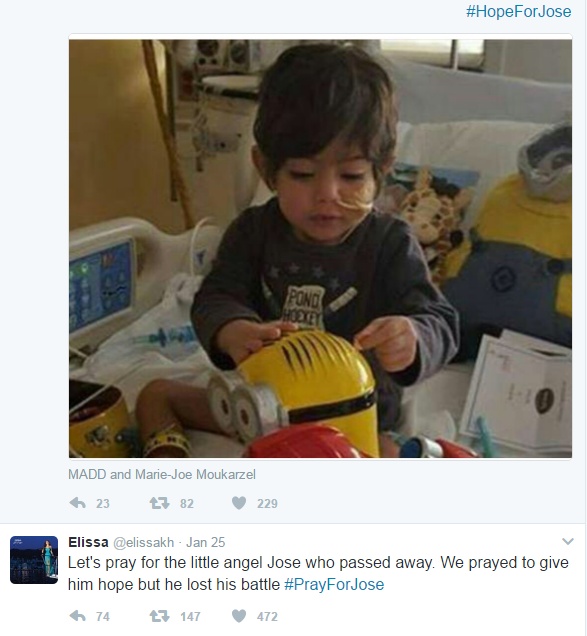Like Elissa's tweet with 472 likes
Image resolution: width=587 pixels, height=636 pixels.
click(x=239, y=617)
